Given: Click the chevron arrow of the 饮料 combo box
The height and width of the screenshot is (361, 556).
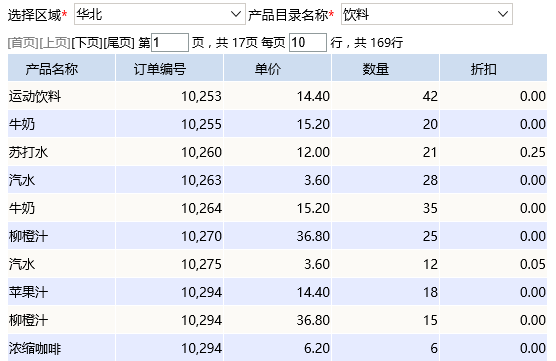Looking at the screenshot, I should pyautogui.click(x=502, y=14).
